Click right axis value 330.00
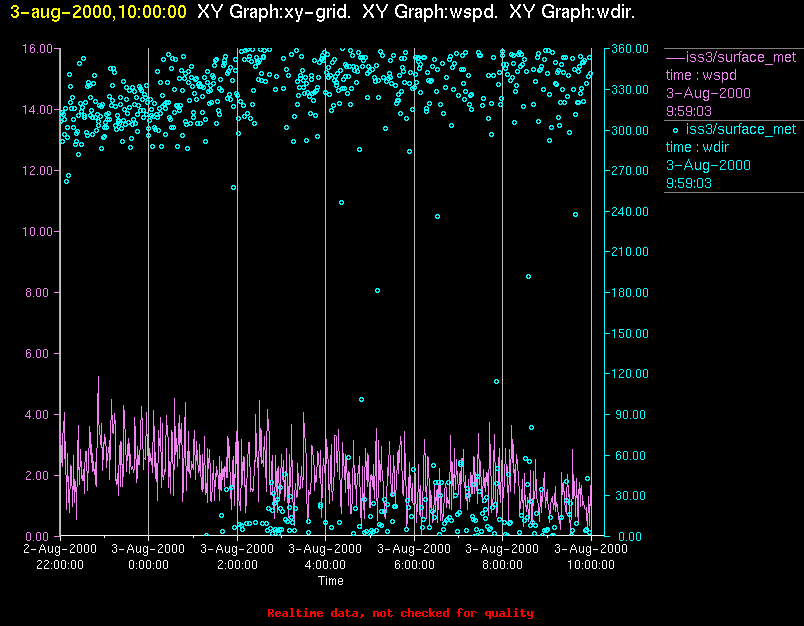Image resolution: width=804 pixels, height=626 pixels. (630, 90)
